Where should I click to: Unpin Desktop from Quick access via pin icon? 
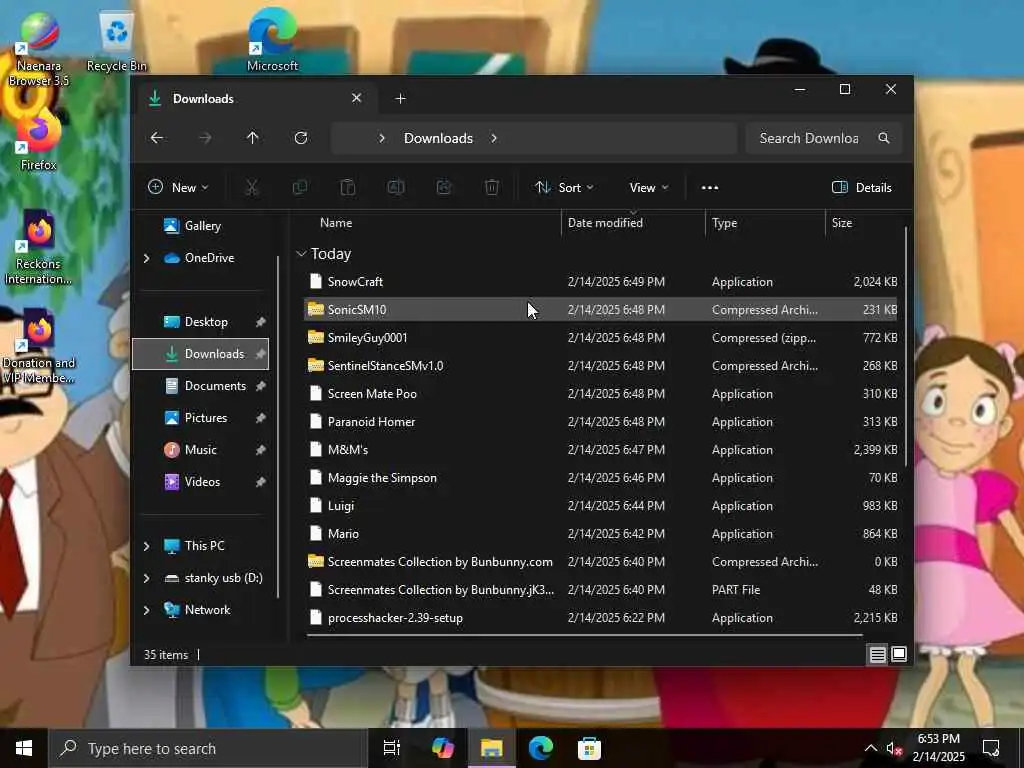pyautogui.click(x=261, y=322)
